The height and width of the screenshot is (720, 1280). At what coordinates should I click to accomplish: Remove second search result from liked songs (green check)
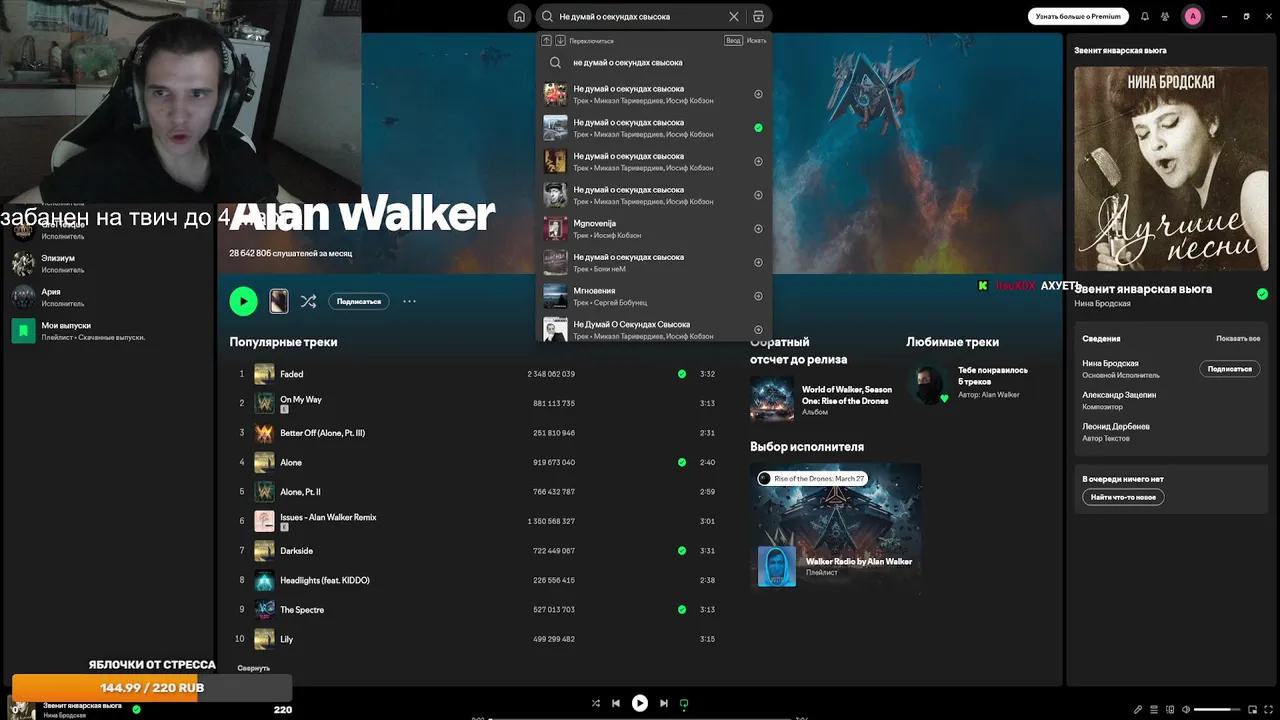758,128
